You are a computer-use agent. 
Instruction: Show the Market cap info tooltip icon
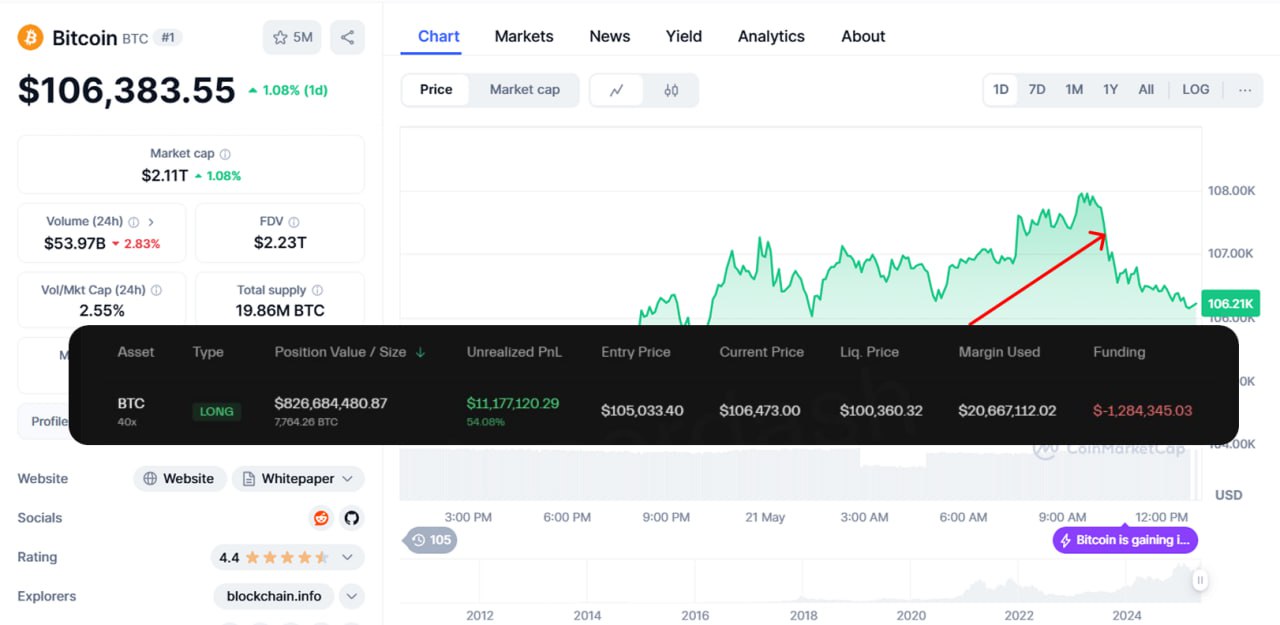pyautogui.click(x=225, y=154)
